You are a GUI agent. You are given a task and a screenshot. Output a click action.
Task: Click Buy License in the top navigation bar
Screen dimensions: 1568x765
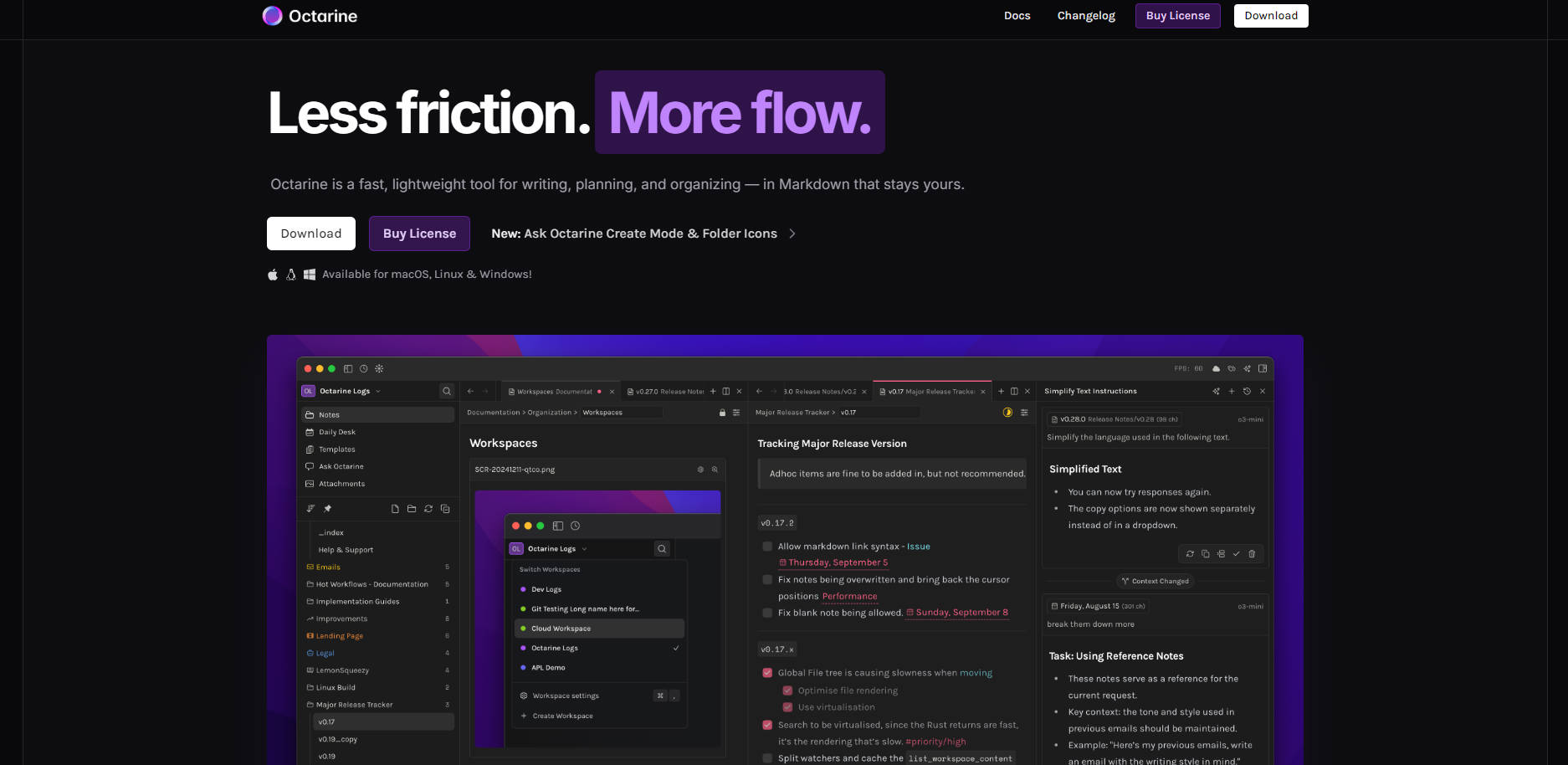point(1177,16)
